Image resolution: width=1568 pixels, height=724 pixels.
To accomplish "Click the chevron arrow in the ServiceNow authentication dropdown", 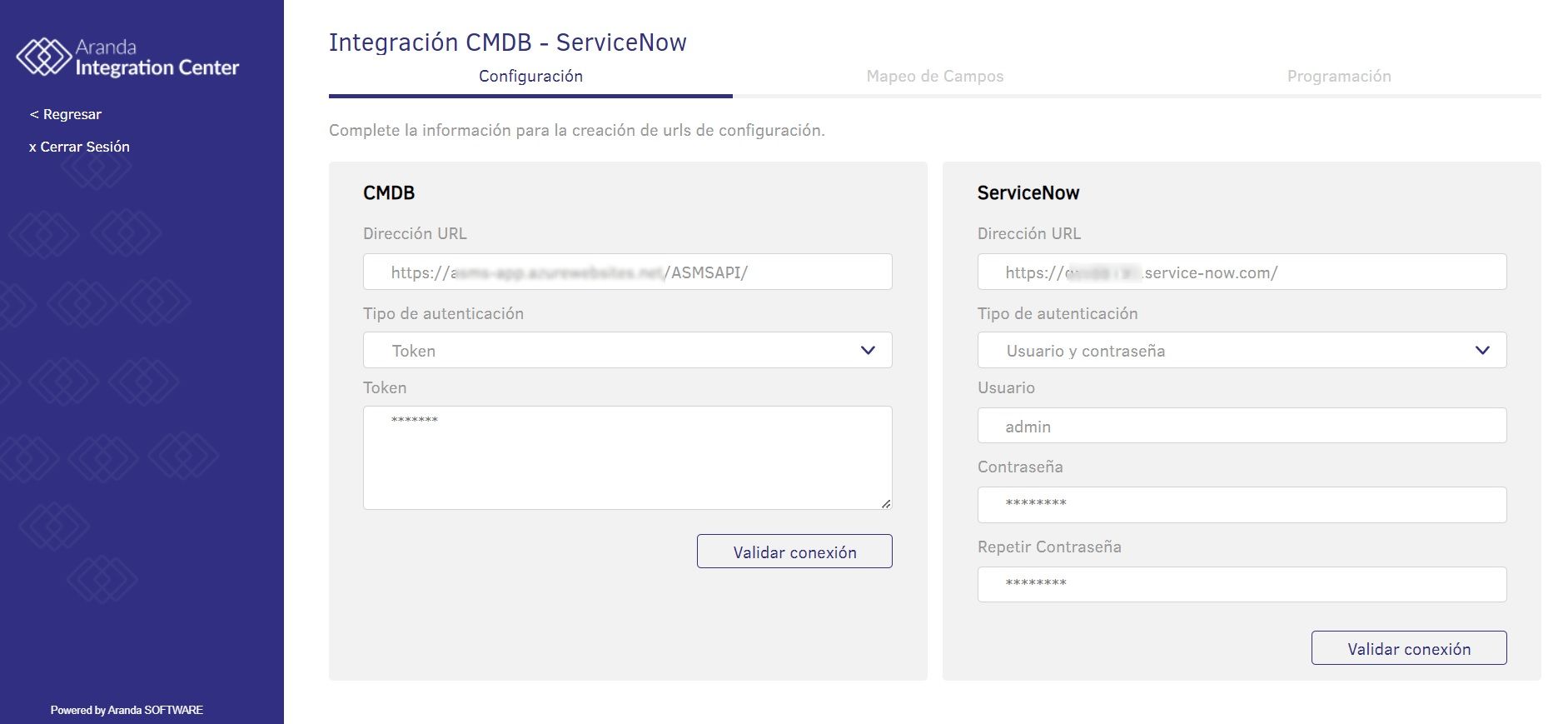I will point(1482,351).
